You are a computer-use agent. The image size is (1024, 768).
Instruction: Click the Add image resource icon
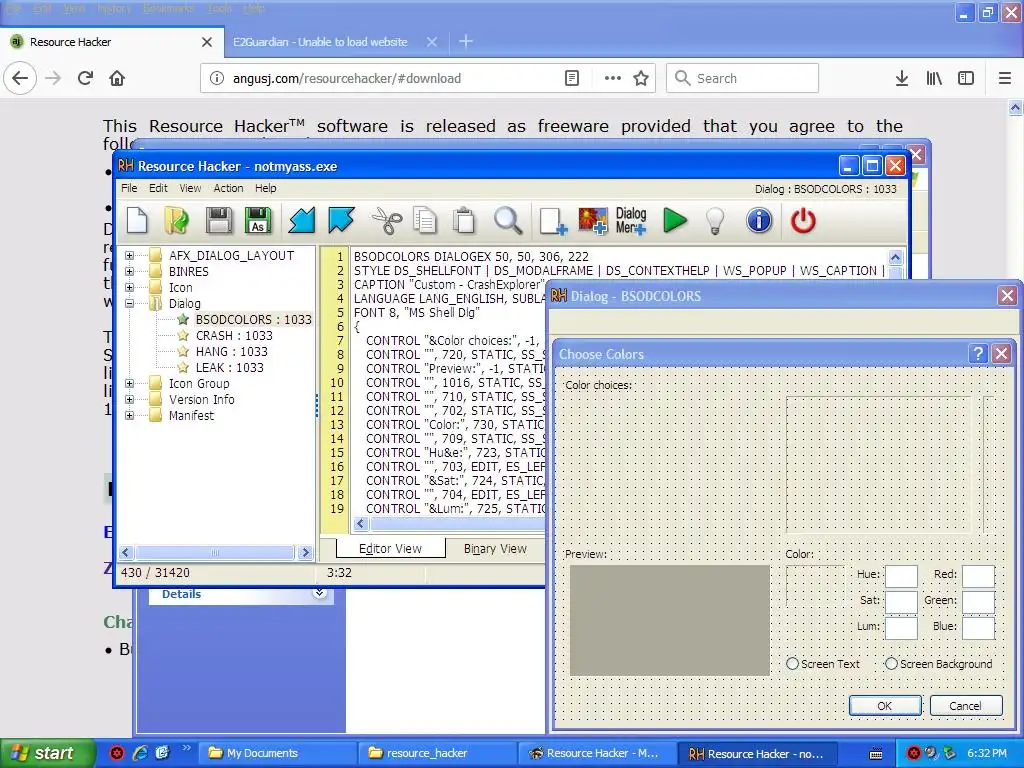[x=592, y=221]
